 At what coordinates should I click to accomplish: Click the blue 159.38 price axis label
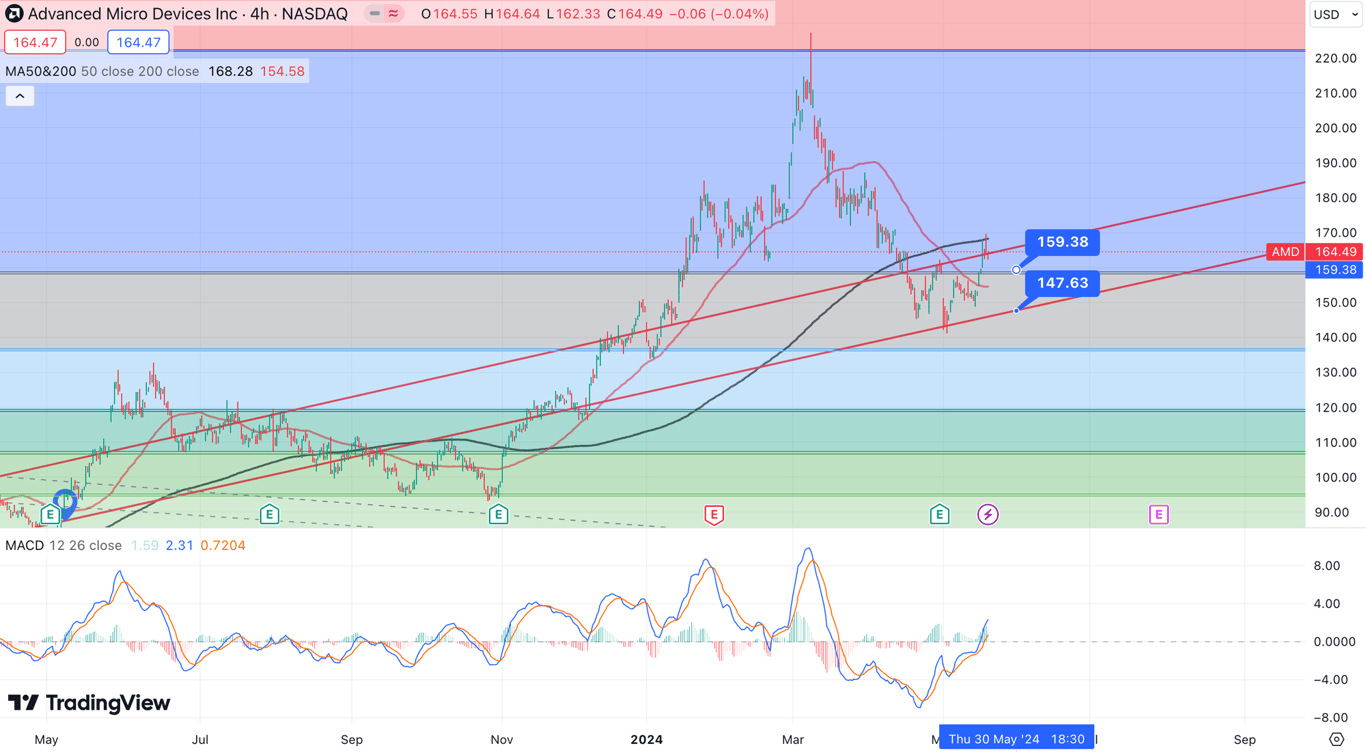[x=1334, y=270]
